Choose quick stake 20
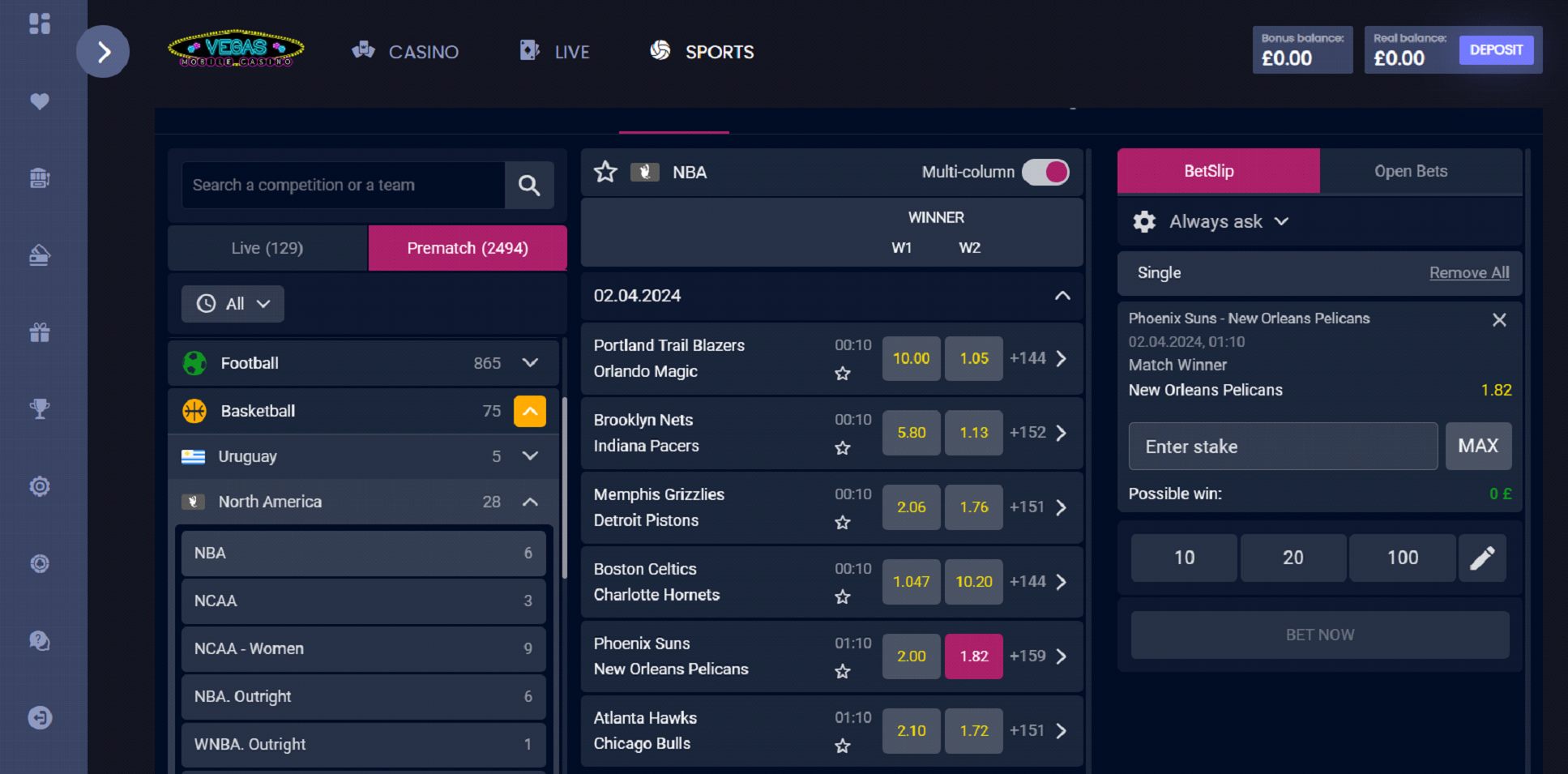 point(1293,558)
